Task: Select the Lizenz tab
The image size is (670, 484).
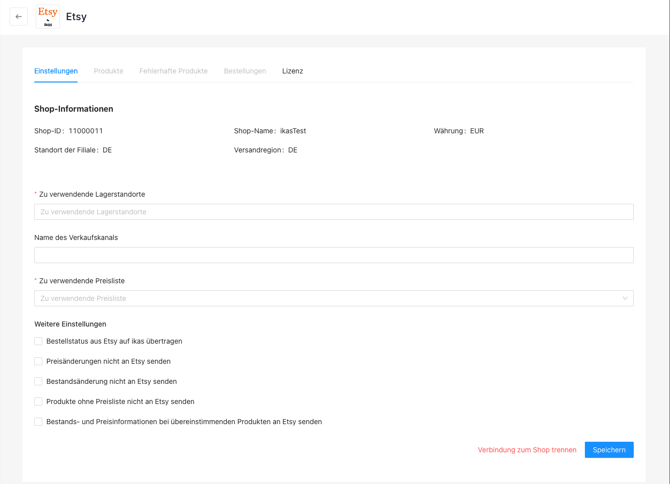Action: (293, 71)
